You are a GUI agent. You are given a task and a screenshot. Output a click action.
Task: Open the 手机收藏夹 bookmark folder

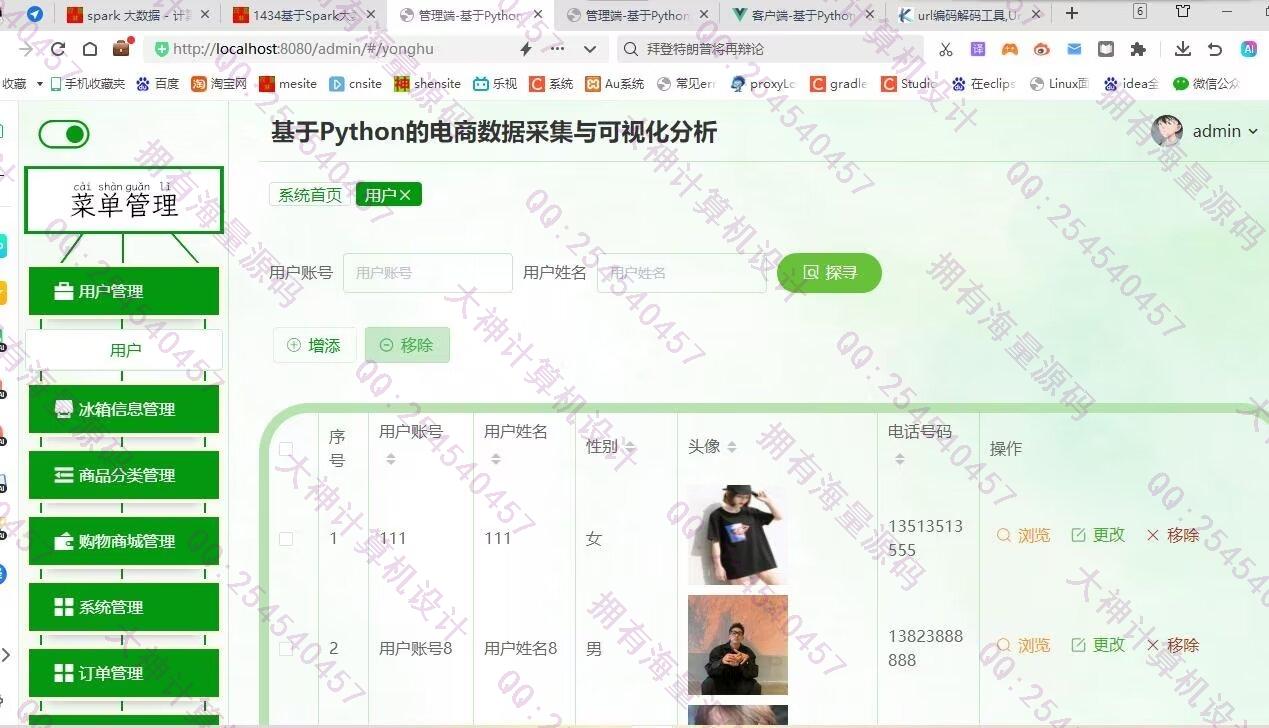(88, 84)
